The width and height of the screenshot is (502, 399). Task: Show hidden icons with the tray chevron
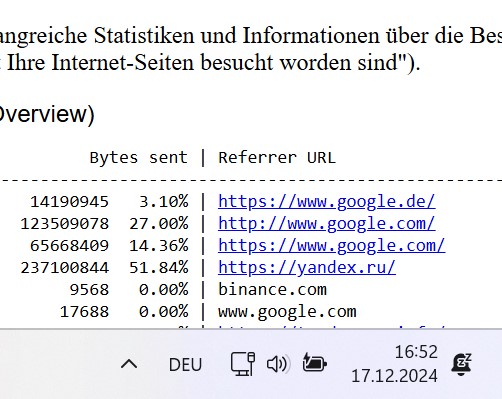click(129, 364)
